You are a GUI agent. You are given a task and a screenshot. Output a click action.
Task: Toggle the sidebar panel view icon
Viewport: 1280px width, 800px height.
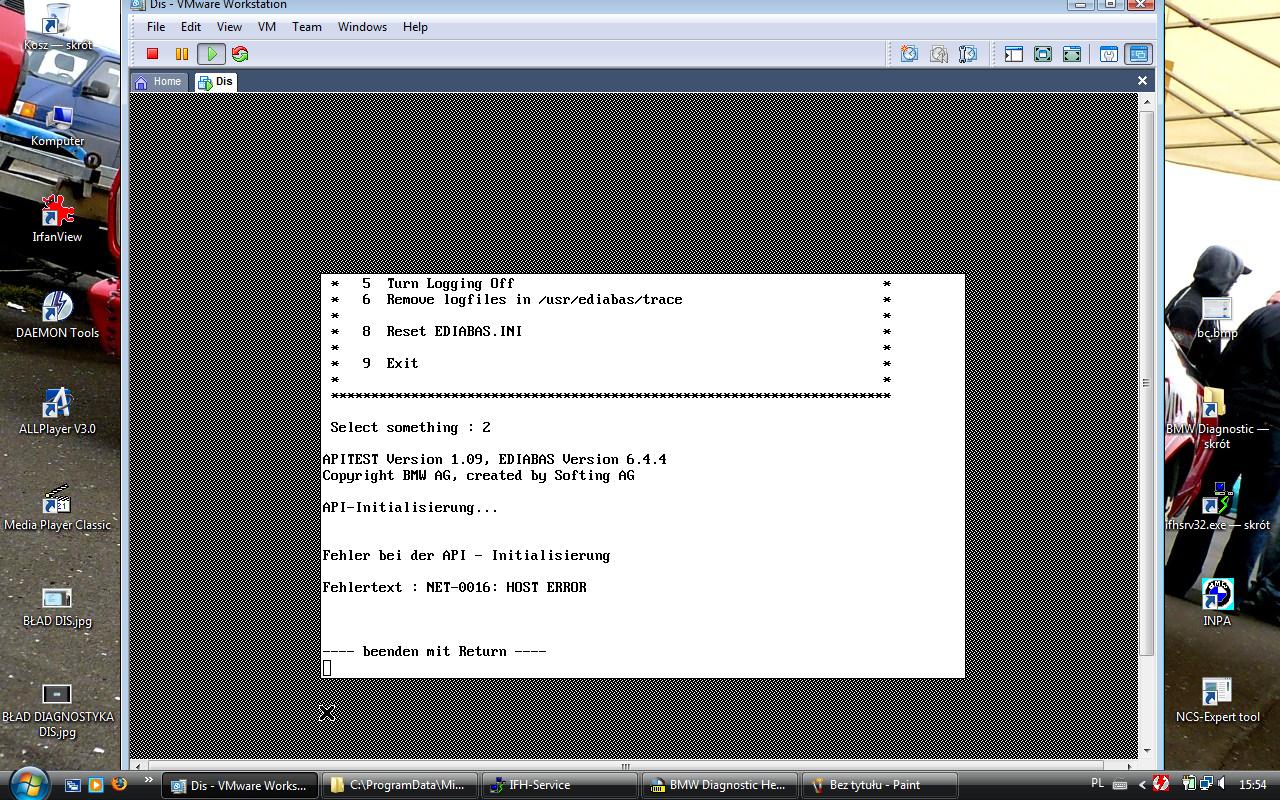tap(1014, 54)
